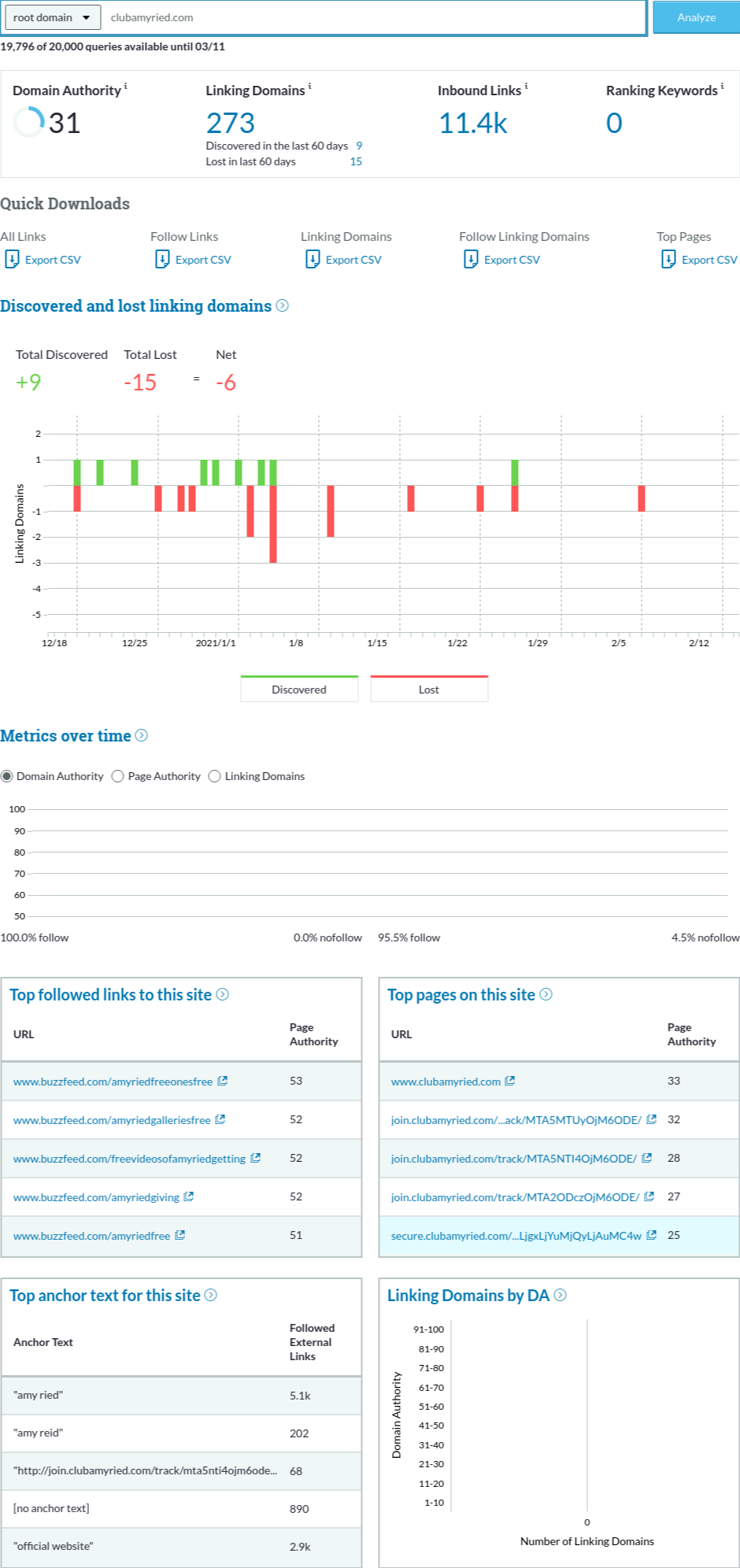Open the root domain dropdown

coord(52,17)
